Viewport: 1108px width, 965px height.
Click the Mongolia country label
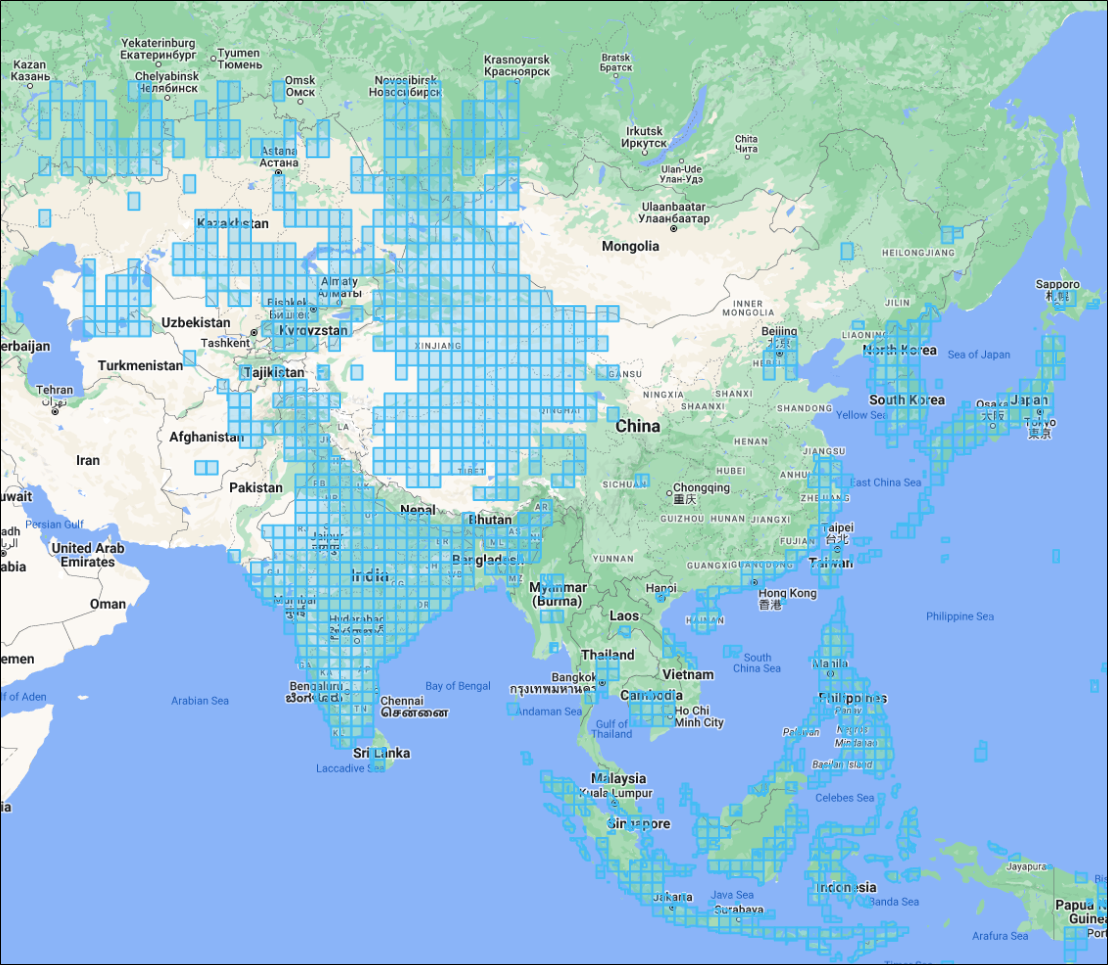click(630, 246)
